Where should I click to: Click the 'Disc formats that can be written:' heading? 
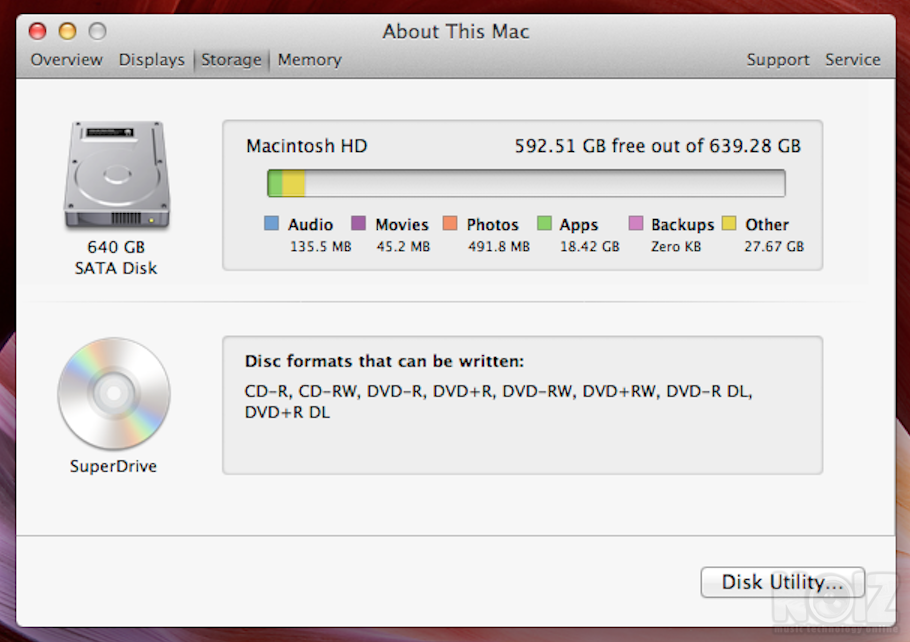coord(384,361)
